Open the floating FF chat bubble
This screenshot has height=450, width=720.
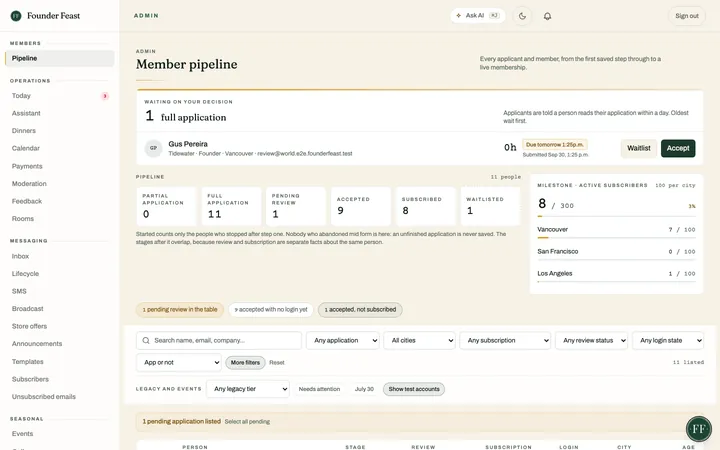[x=698, y=429]
